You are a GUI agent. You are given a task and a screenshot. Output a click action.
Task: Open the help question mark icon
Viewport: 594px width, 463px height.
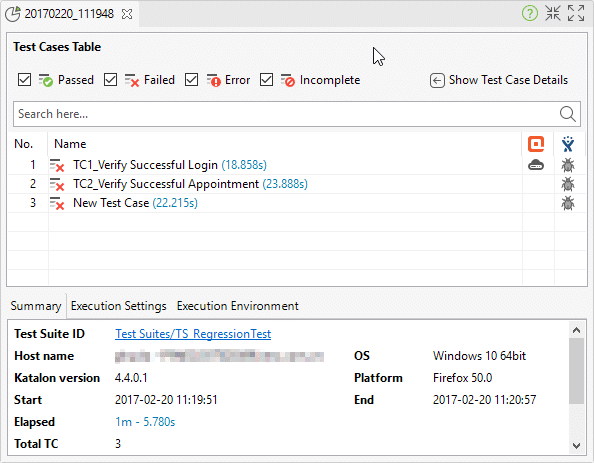click(530, 14)
